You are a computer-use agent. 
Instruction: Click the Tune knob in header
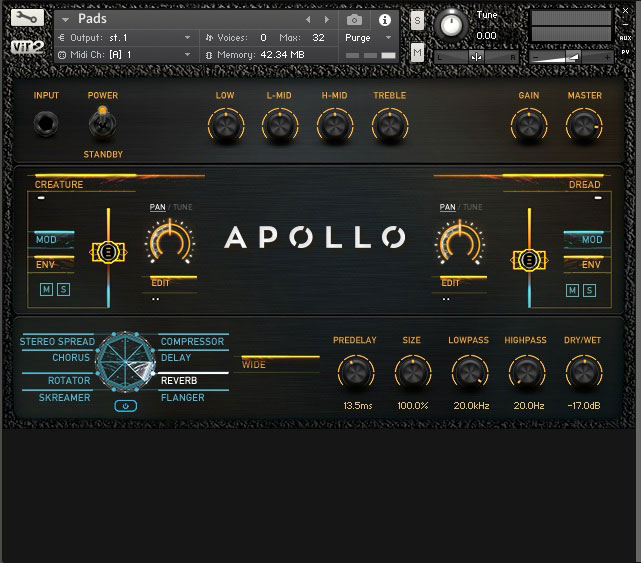(451, 25)
